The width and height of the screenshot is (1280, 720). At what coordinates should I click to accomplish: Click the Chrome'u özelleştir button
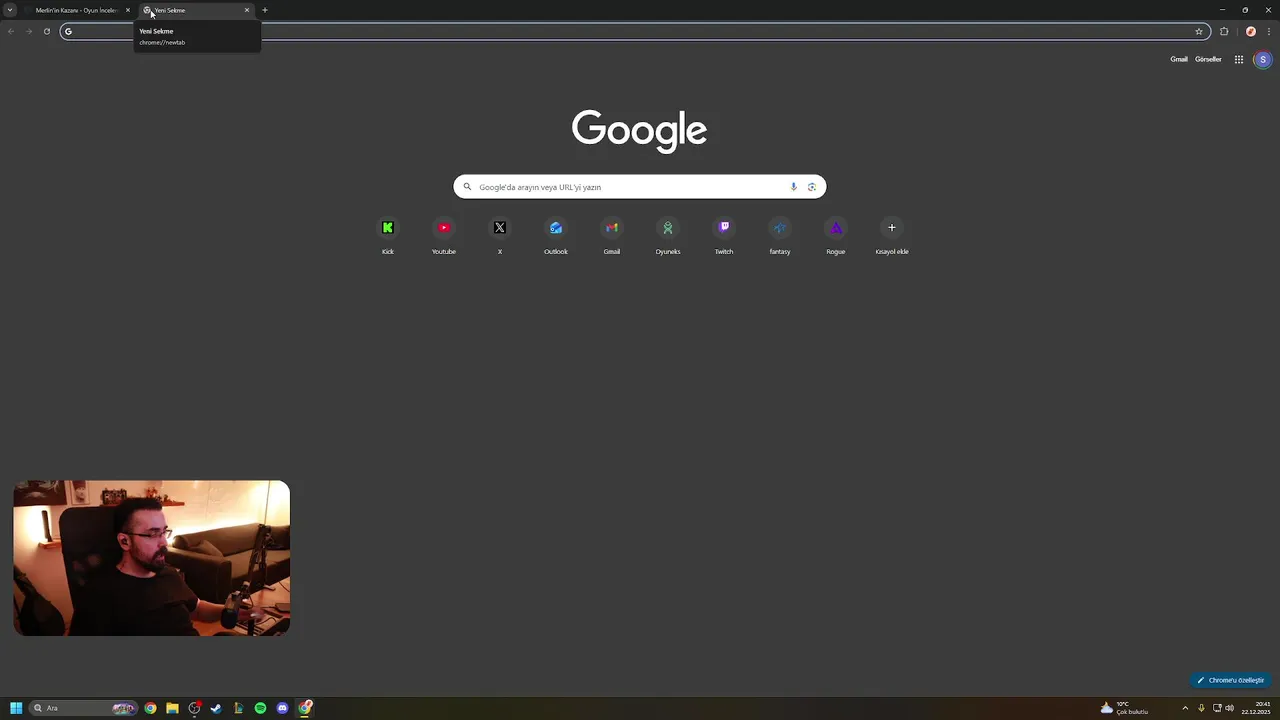click(x=1231, y=680)
